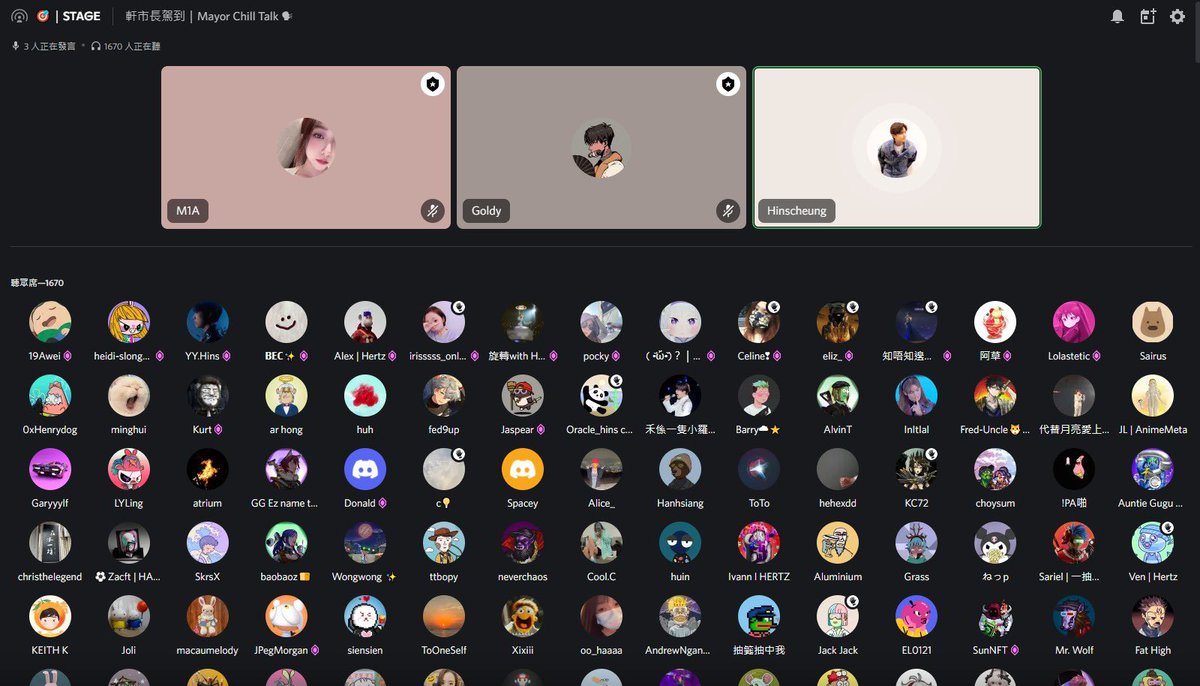Open YY.Hins avatar

click(x=208, y=322)
